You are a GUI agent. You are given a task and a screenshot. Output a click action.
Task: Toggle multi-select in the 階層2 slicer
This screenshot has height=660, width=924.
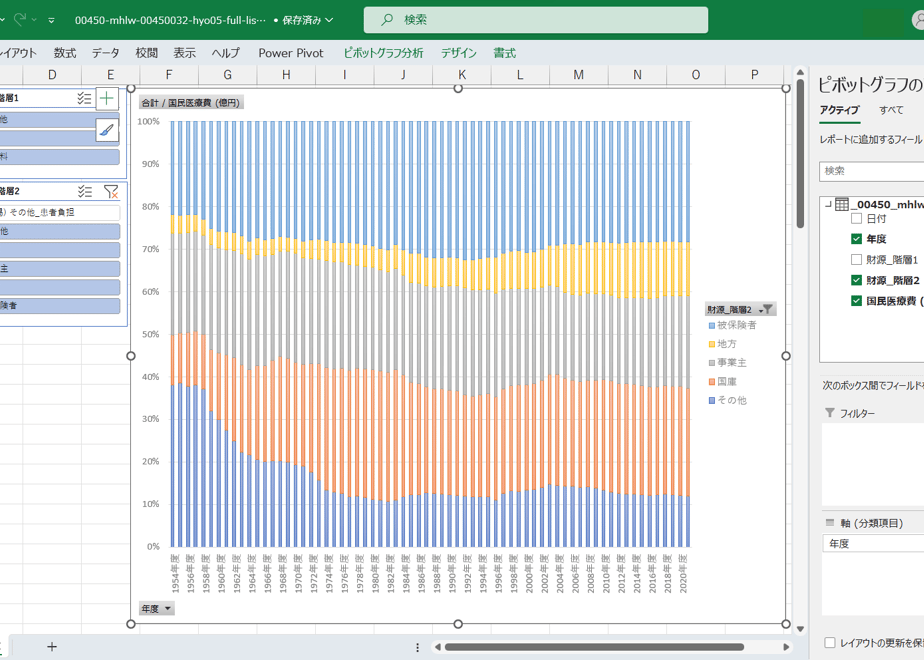tap(85, 192)
